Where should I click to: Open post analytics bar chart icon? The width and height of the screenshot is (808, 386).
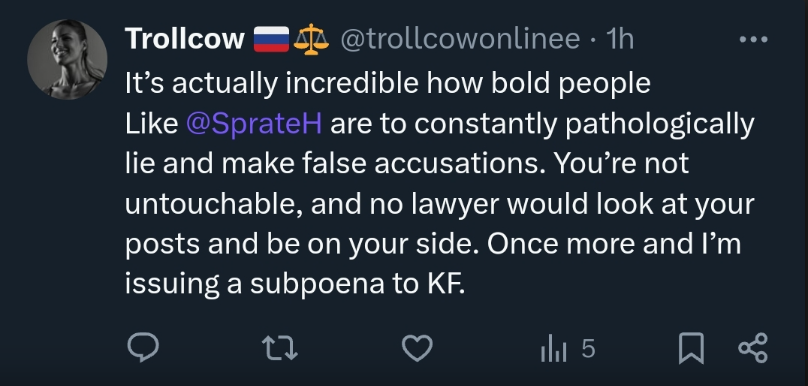coord(554,349)
